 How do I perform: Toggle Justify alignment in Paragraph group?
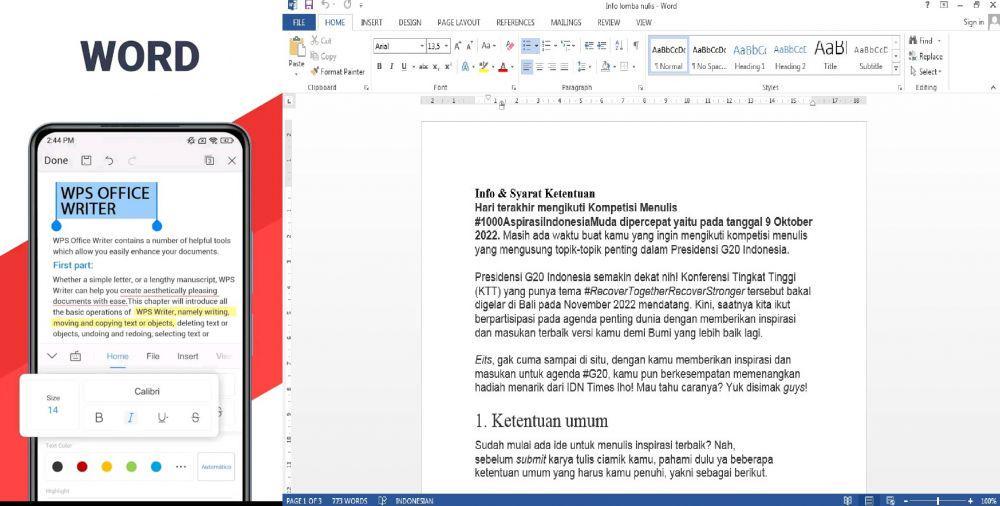coord(565,66)
